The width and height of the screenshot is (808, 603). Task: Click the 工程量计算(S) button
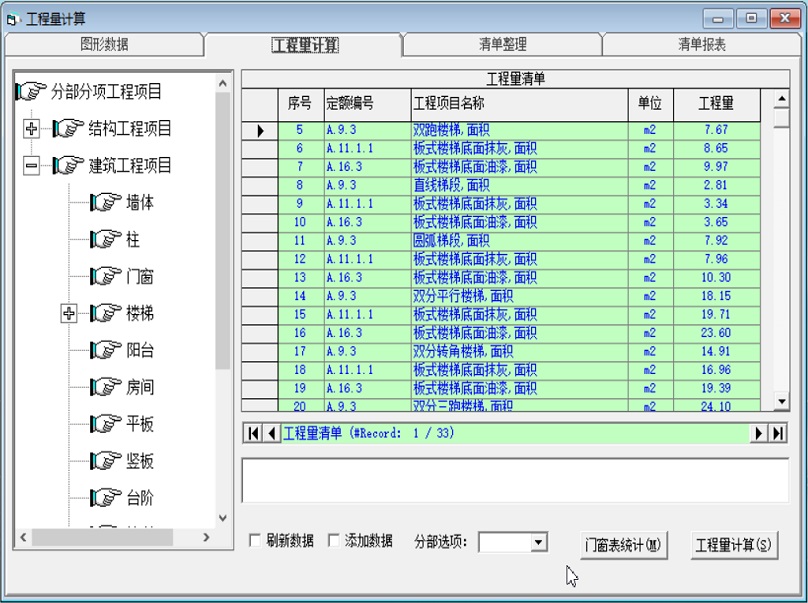(x=734, y=545)
